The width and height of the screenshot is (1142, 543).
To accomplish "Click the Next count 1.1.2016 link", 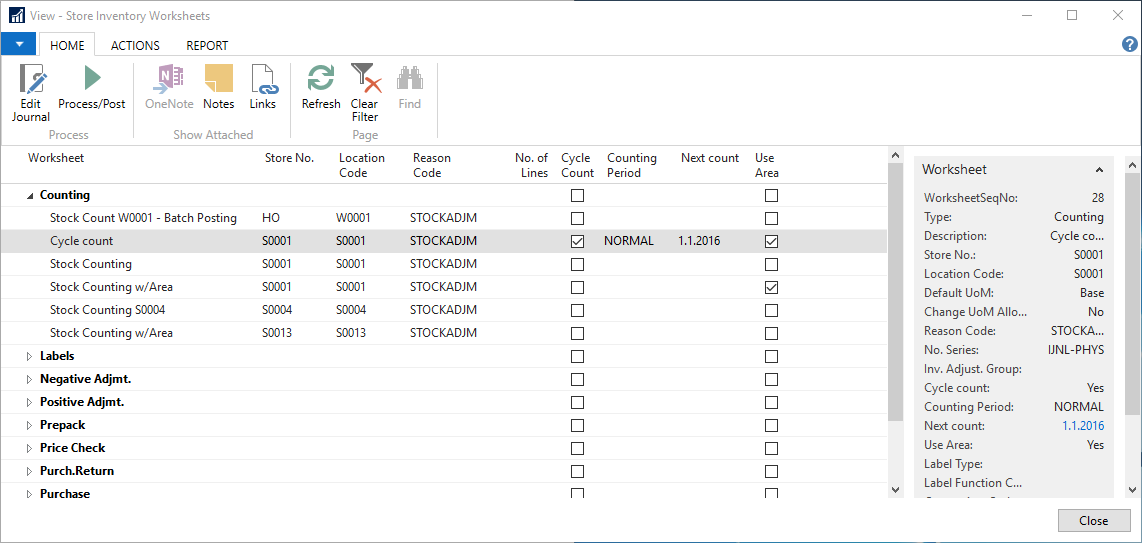I will [x=1083, y=426].
